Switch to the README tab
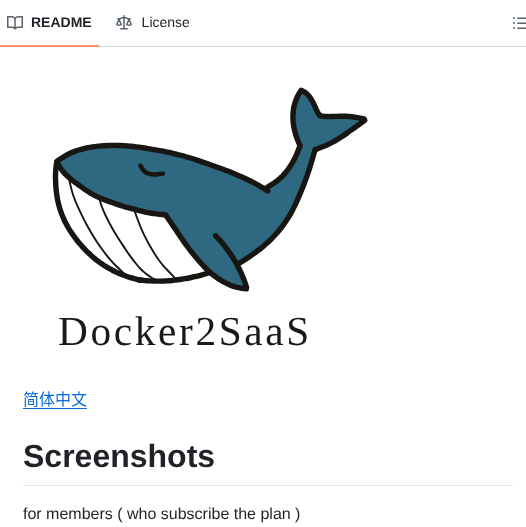This screenshot has height=527, width=526. click(49, 23)
